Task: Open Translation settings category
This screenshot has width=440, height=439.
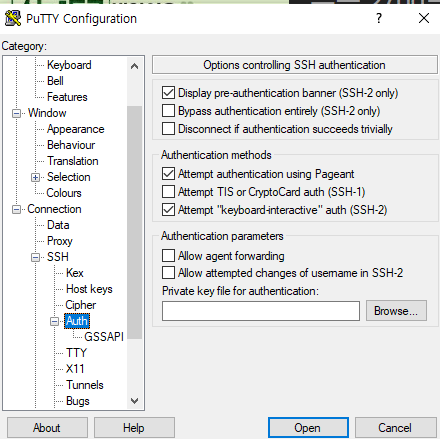Action: [x=73, y=161]
